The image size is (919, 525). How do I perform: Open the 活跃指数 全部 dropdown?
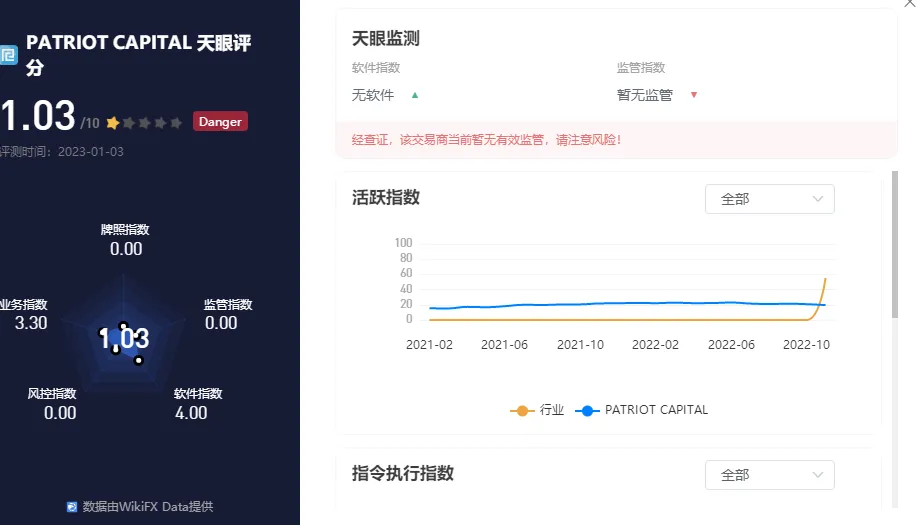[x=770, y=199]
